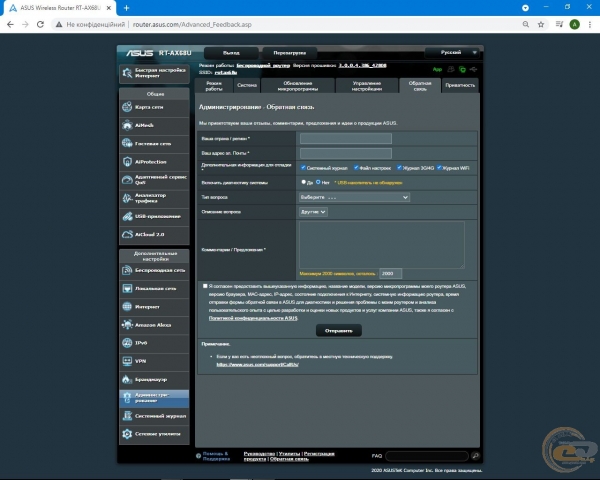Click the FAQ search magnifier icon

pyautogui.click(x=475, y=456)
